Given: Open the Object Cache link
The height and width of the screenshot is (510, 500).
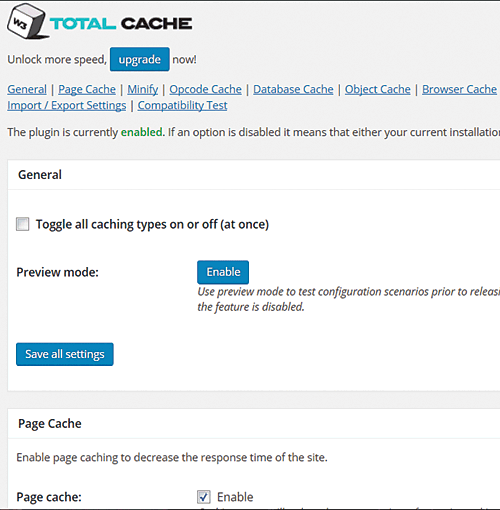Looking at the screenshot, I should (378, 89).
